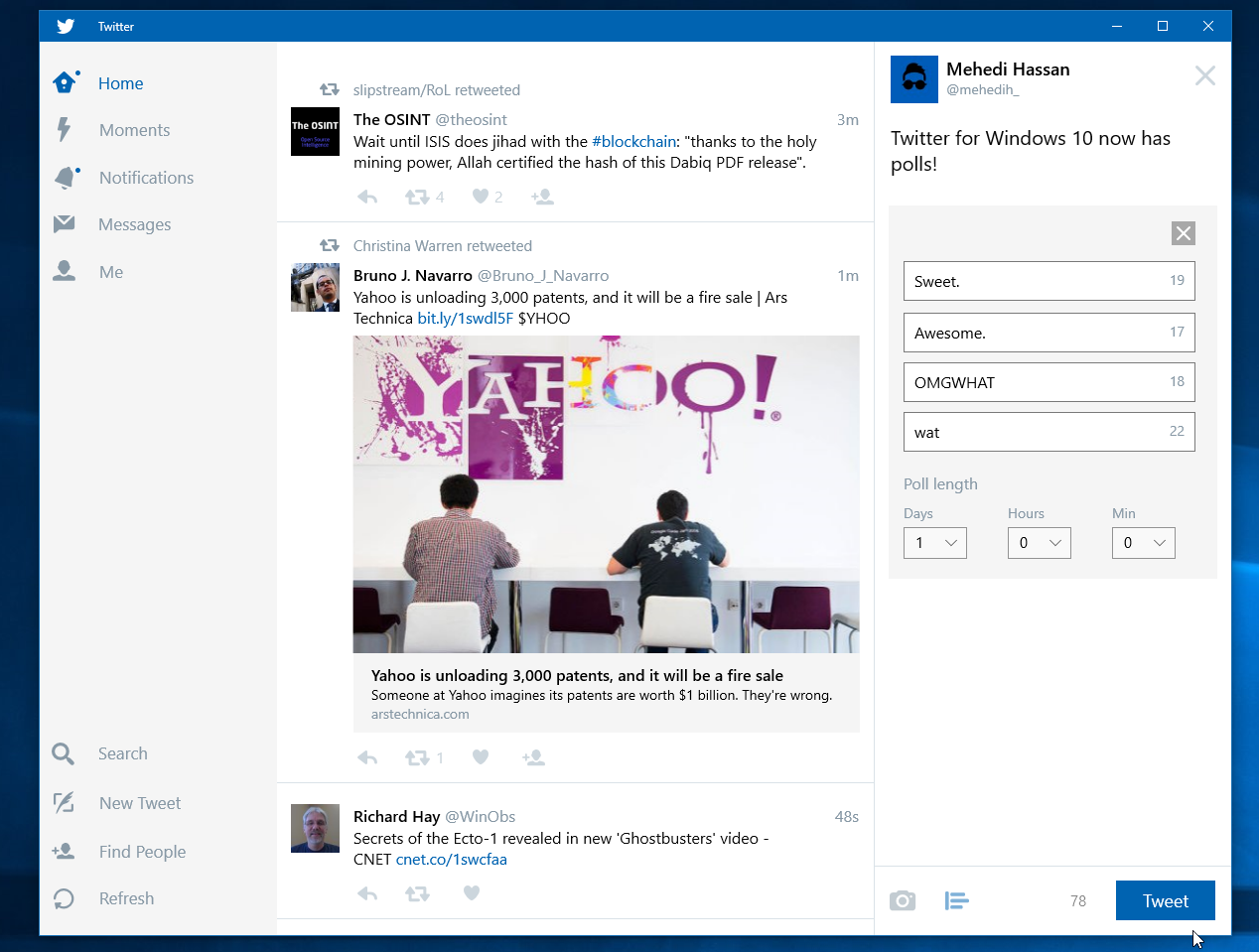1259x952 pixels.
Task: Edit the 'Awesome.' poll option field
Action: 1049,333
